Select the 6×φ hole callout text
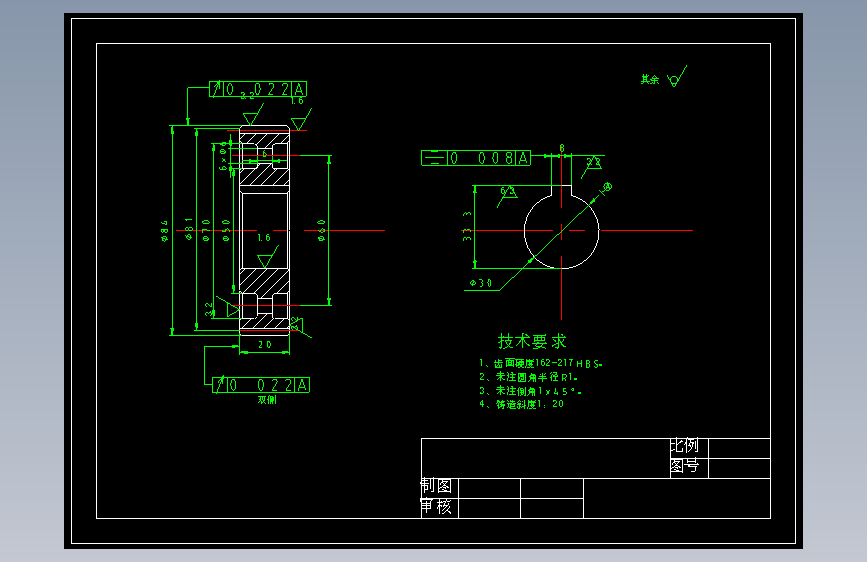 point(223,156)
